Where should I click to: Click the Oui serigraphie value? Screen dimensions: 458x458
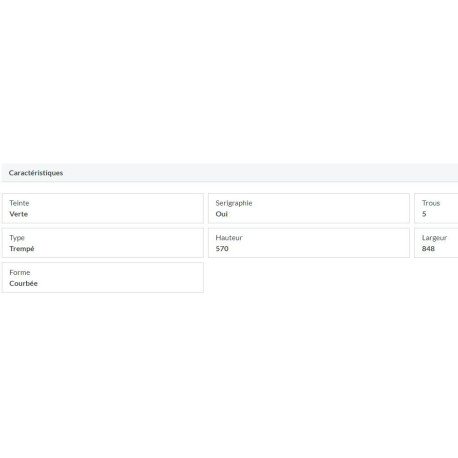221,214
